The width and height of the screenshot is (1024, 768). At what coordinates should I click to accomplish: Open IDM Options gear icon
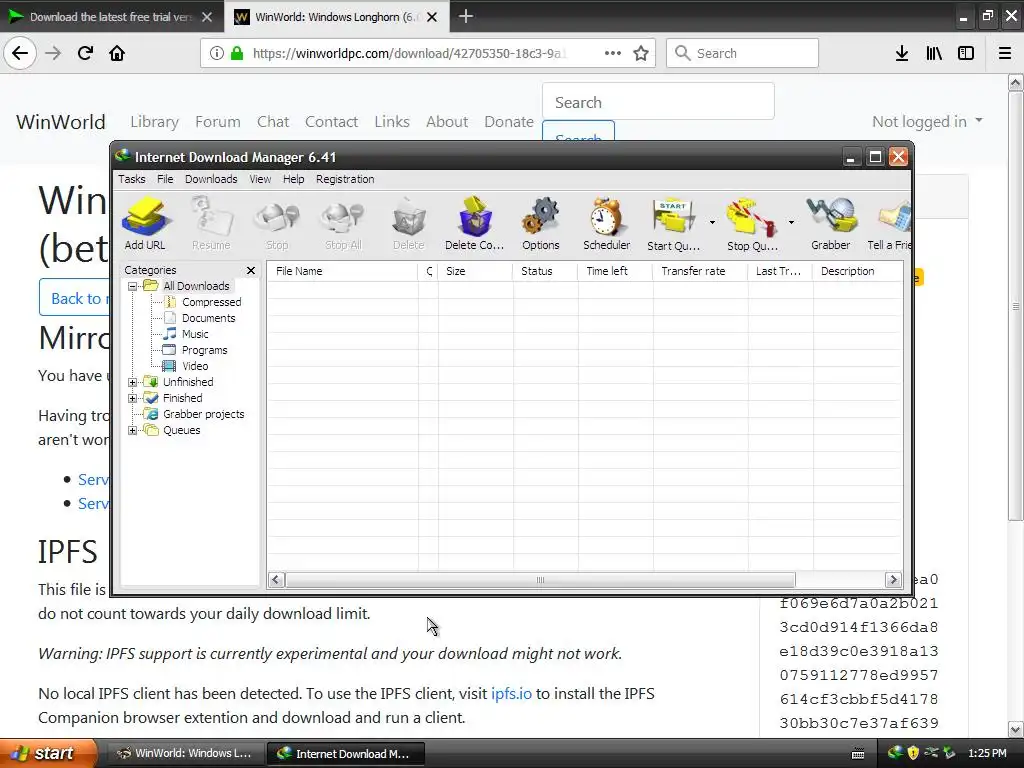[541, 224]
